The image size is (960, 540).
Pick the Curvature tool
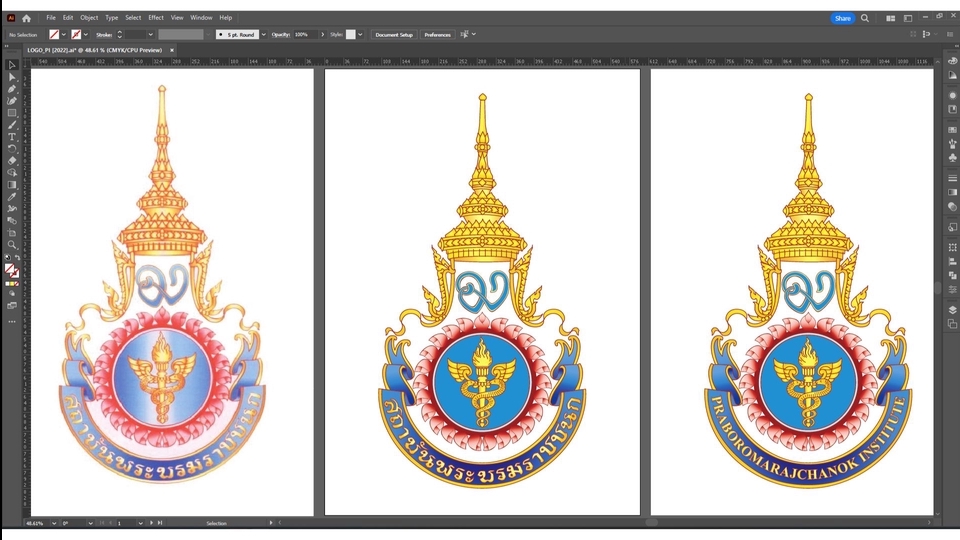pos(12,101)
